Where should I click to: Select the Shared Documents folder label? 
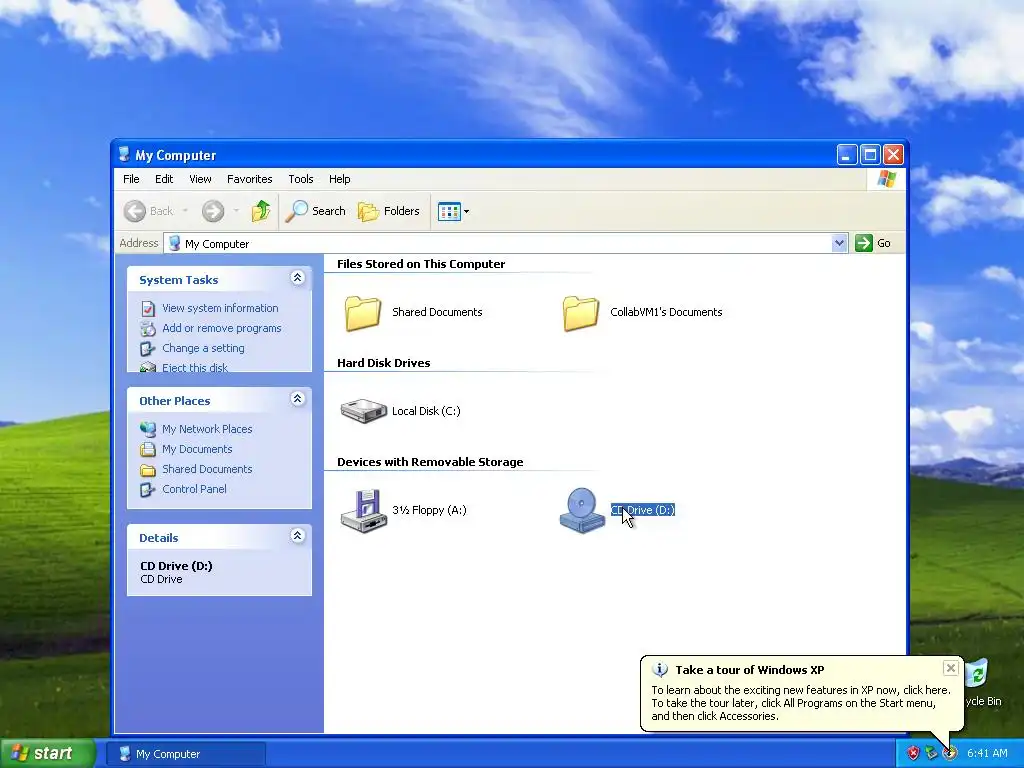click(x=437, y=313)
